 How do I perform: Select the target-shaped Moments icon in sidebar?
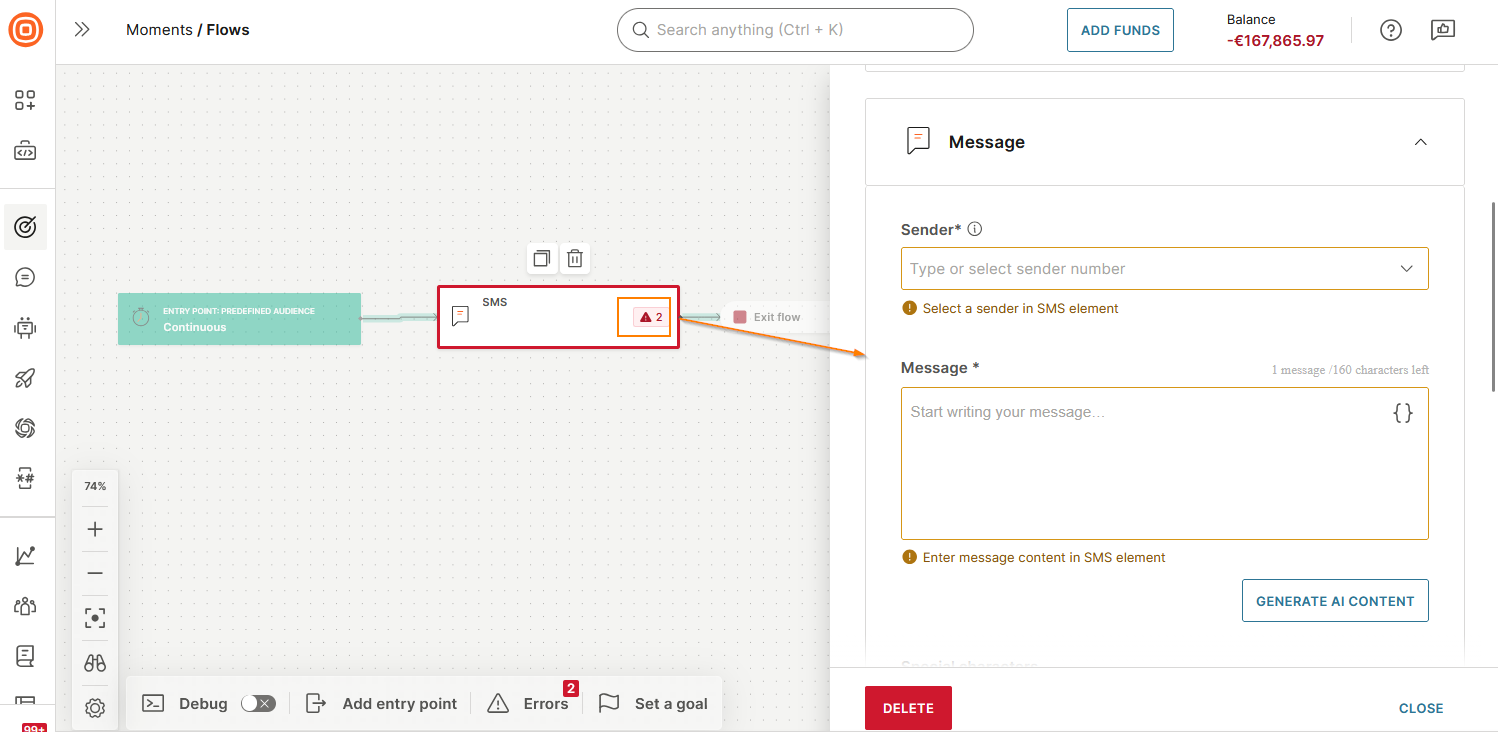coord(27,227)
